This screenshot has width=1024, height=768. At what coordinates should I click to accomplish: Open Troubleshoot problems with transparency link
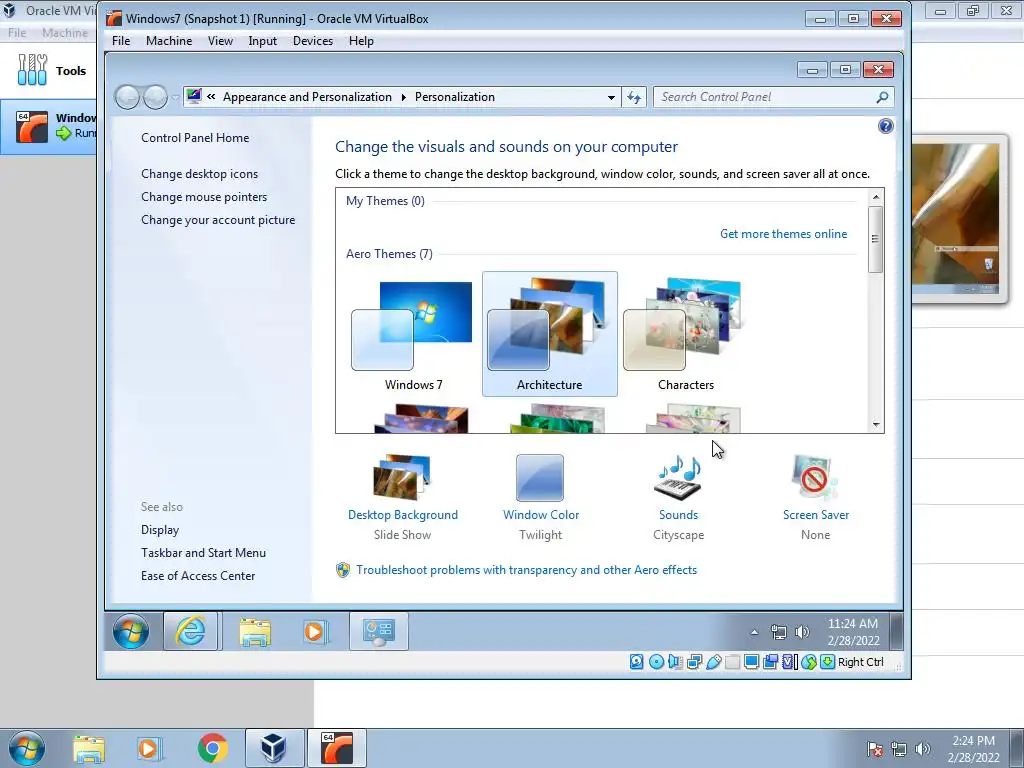(x=526, y=569)
